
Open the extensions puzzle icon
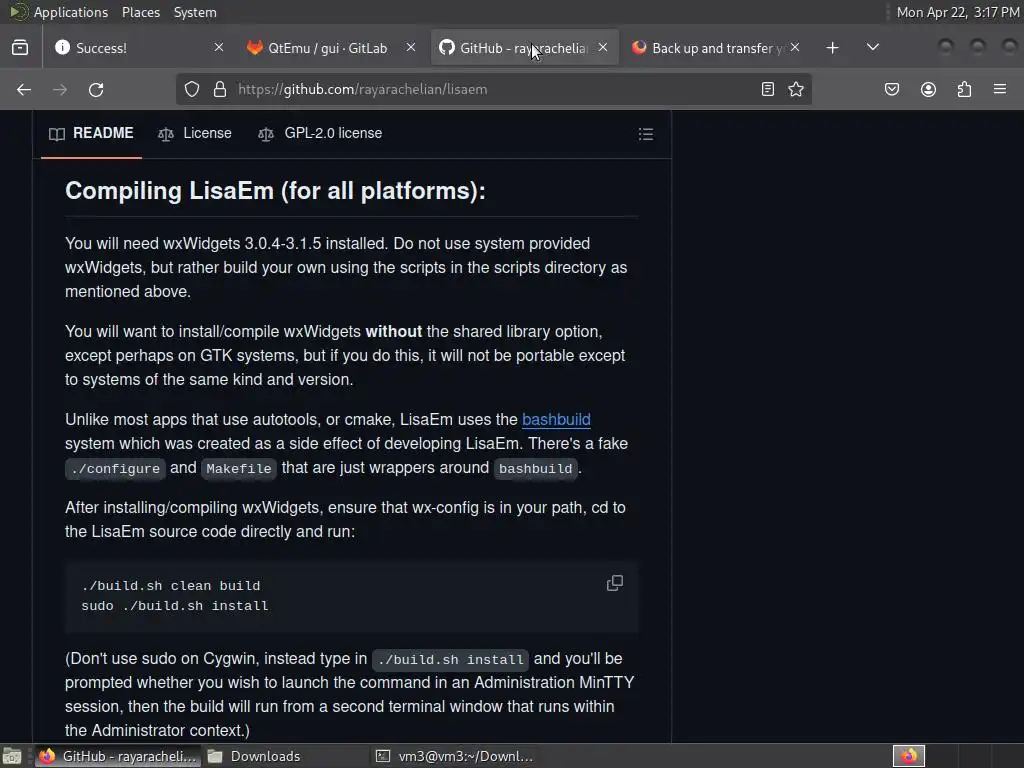(x=964, y=89)
